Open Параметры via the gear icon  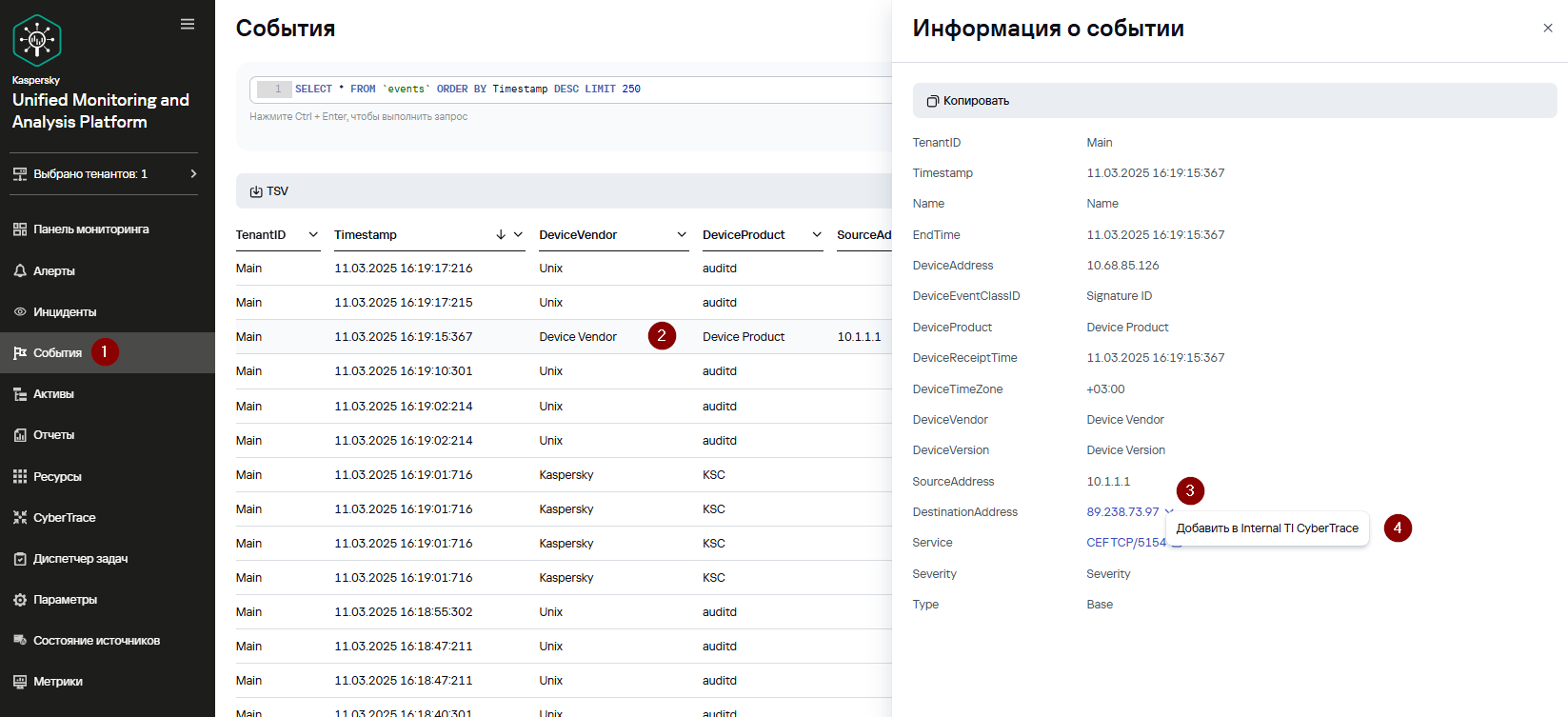[20, 600]
